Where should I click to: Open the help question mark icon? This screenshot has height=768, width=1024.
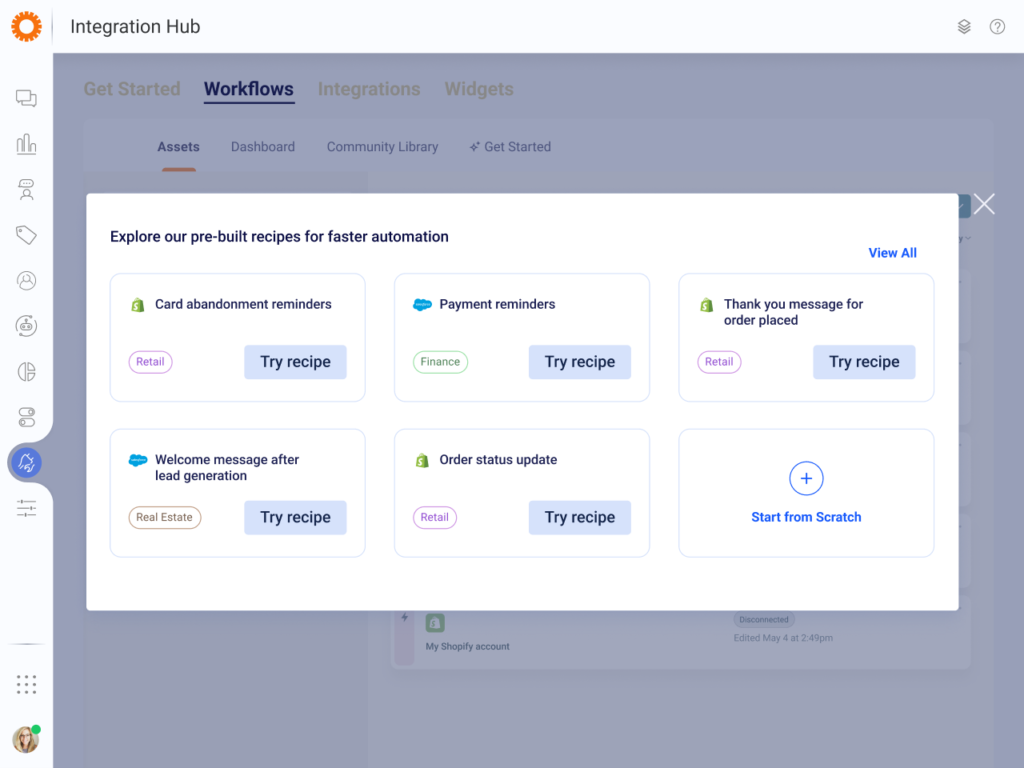(997, 27)
